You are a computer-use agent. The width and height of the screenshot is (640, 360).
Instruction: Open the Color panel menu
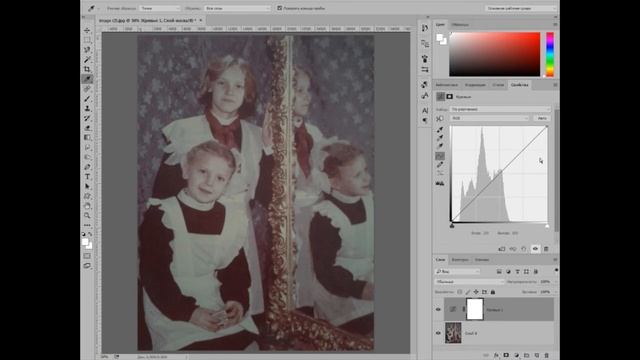point(555,25)
